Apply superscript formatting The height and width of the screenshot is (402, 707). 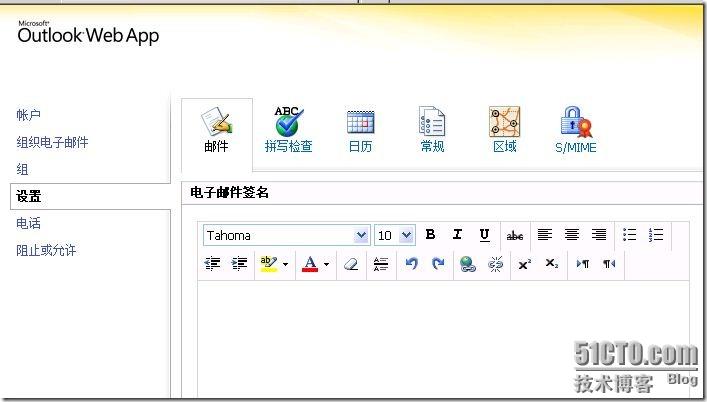pos(524,264)
